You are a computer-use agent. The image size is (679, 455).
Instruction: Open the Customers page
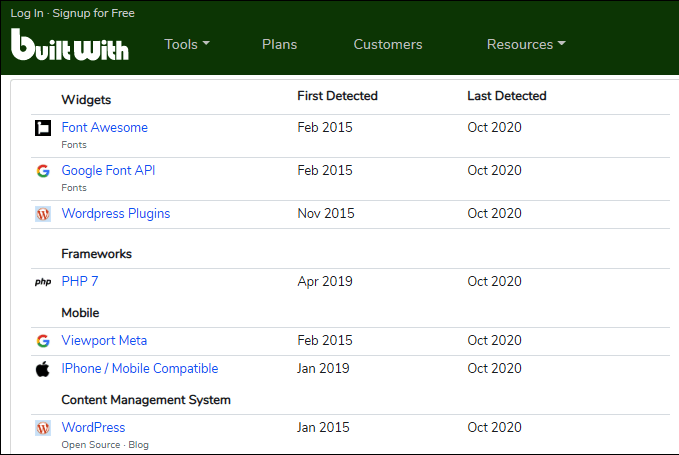coord(388,44)
